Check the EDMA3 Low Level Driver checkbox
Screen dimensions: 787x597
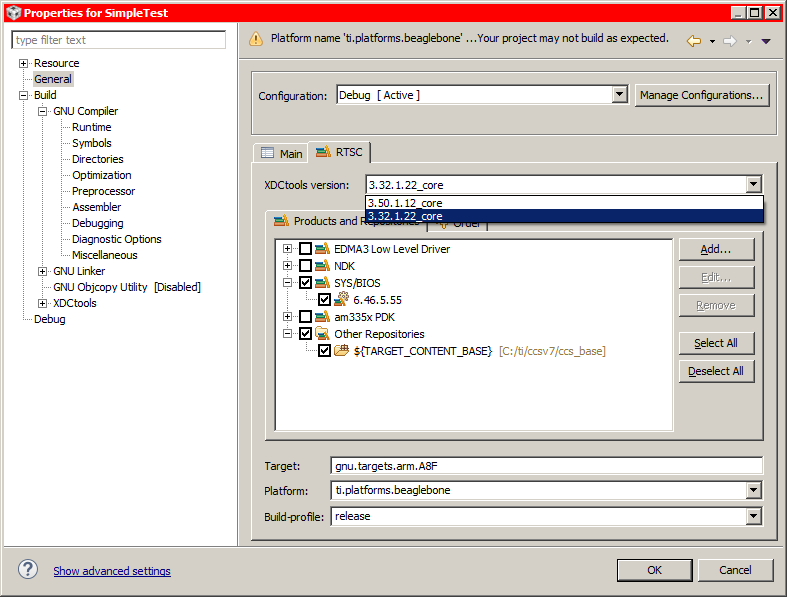pos(305,249)
